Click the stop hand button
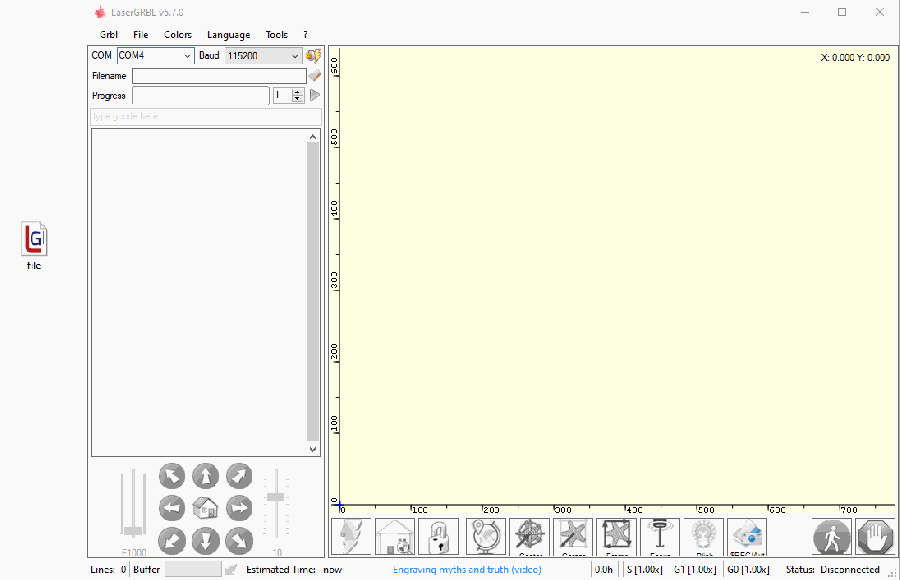Image resolution: width=900 pixels, height=580 pixels. pos(875,537)
